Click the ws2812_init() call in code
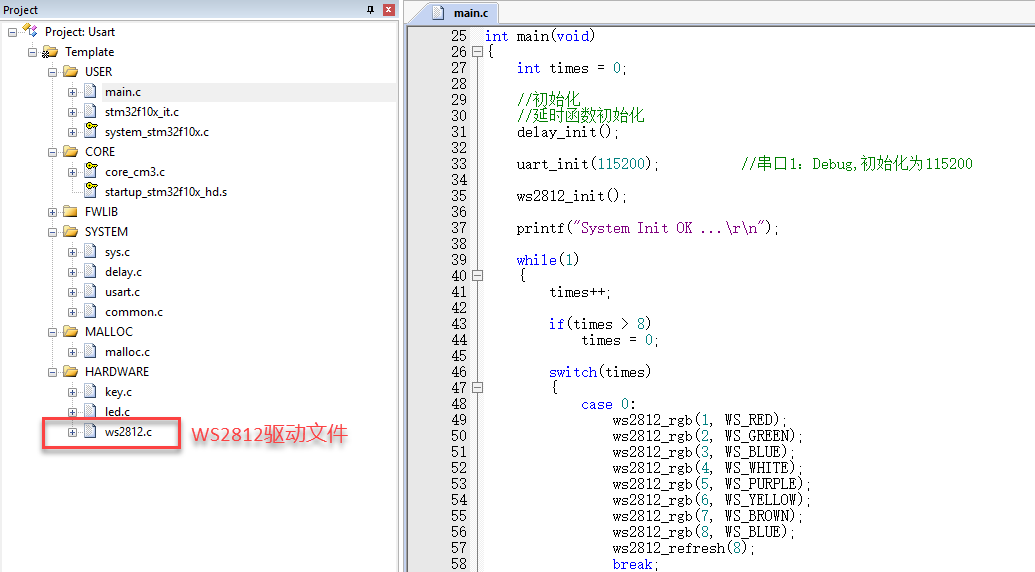This screenshot has height=572, width=1035. click(x=572, y=196)
